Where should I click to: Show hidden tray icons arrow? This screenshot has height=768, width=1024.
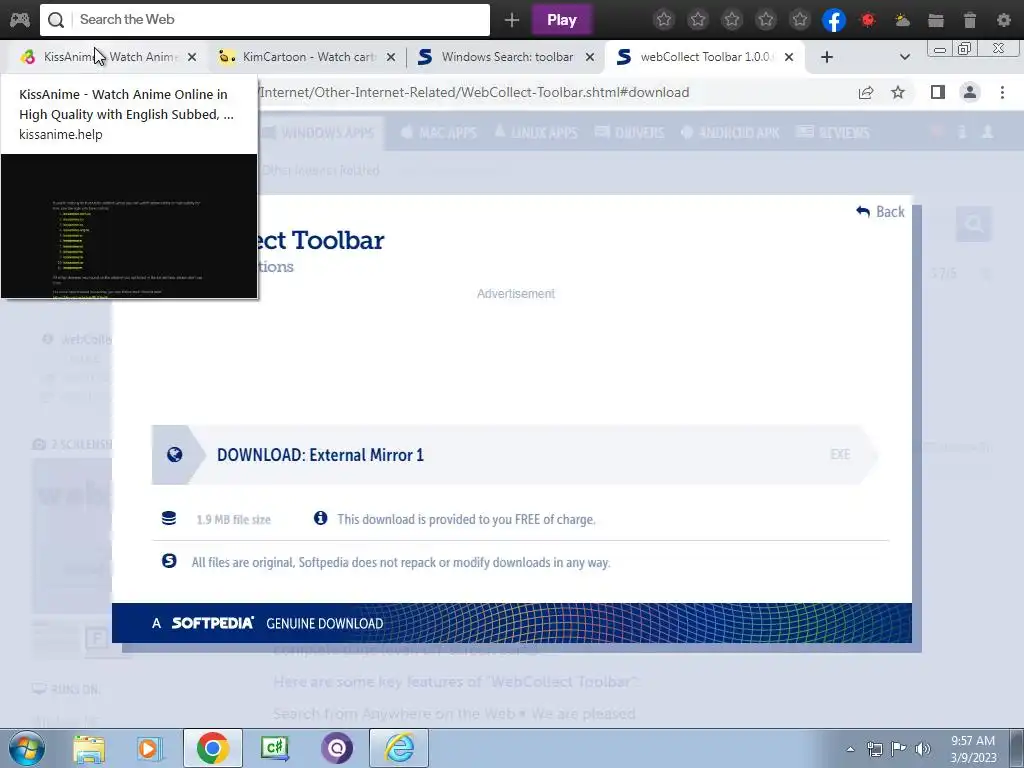(x=850, y=749)
